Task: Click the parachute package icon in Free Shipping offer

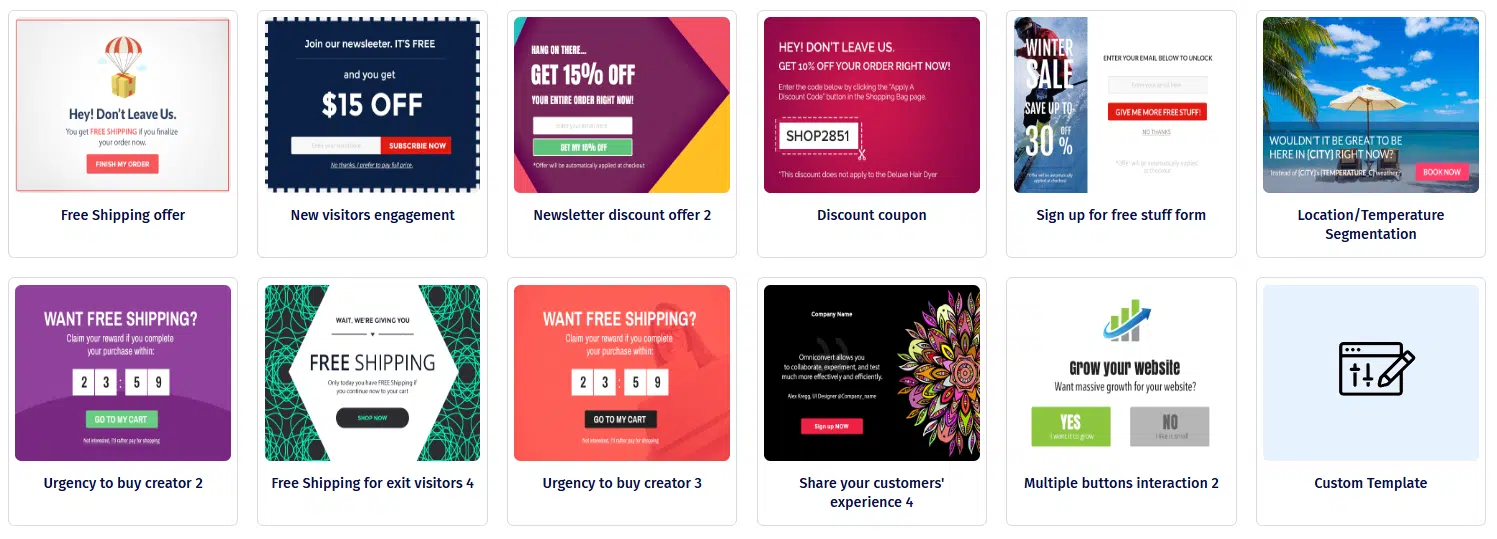Action: (x=123, y=67)
